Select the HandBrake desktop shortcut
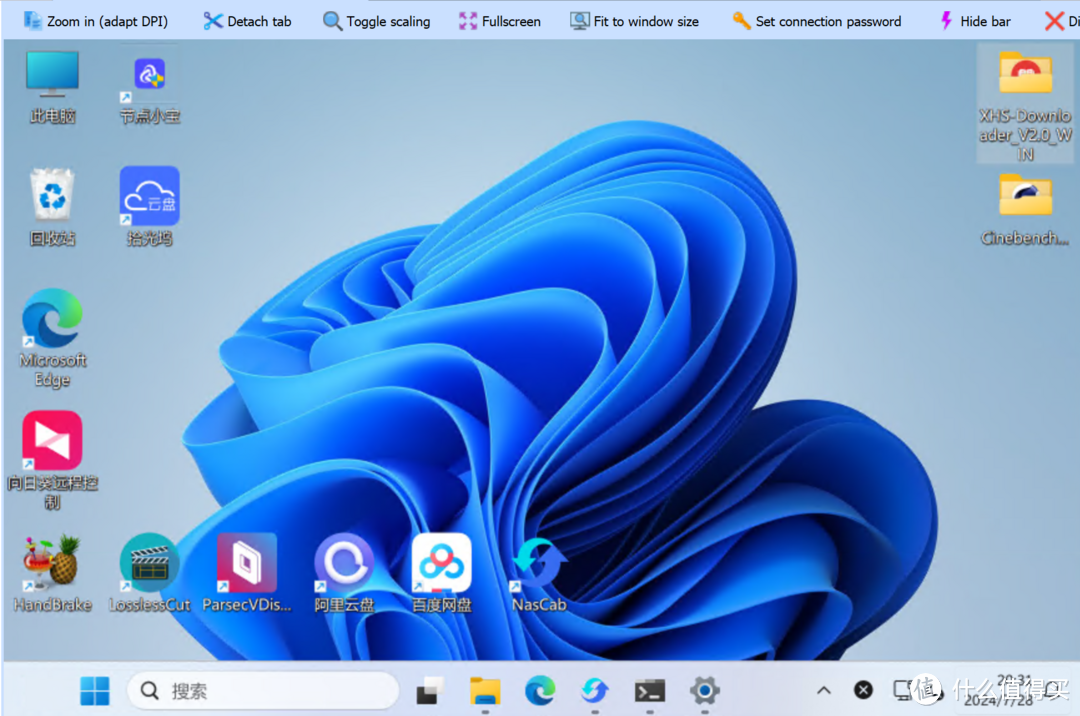Screen dimensions: 1080x716 point(52,572)
